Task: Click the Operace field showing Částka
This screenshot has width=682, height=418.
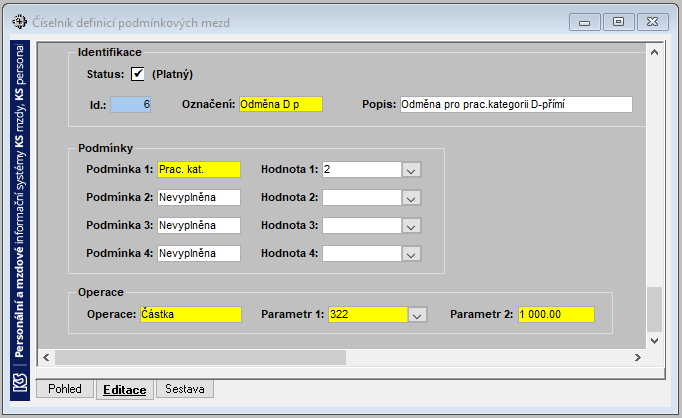Action: pyautogui.click(x=191, y=314)
